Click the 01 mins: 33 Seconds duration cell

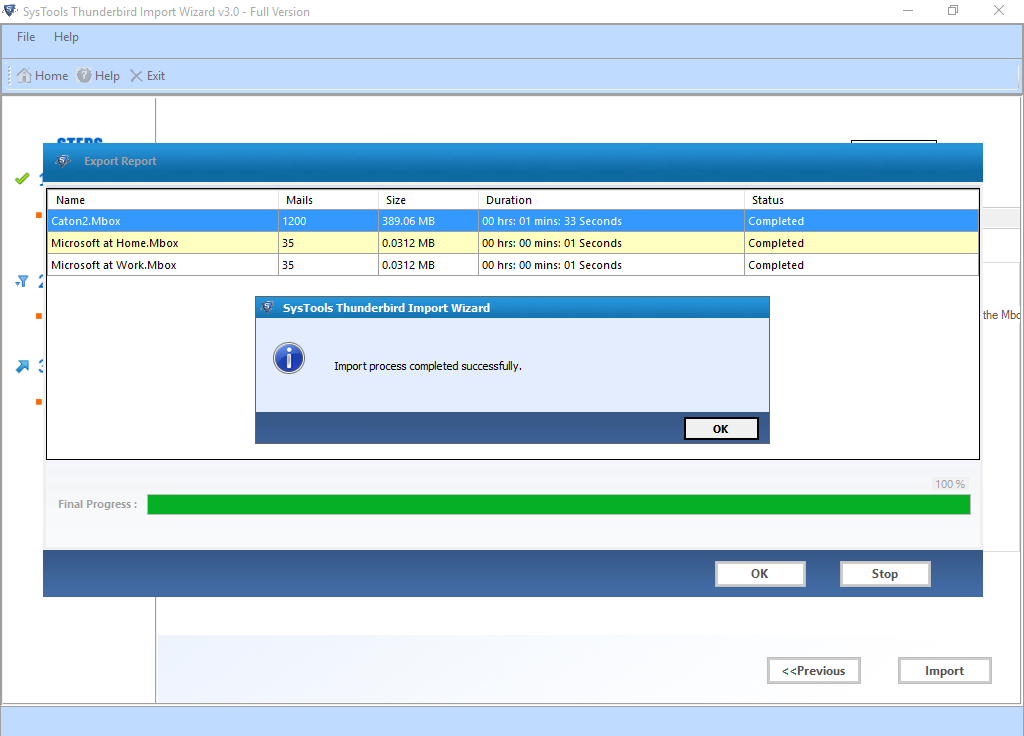click(x=611, y=221)
